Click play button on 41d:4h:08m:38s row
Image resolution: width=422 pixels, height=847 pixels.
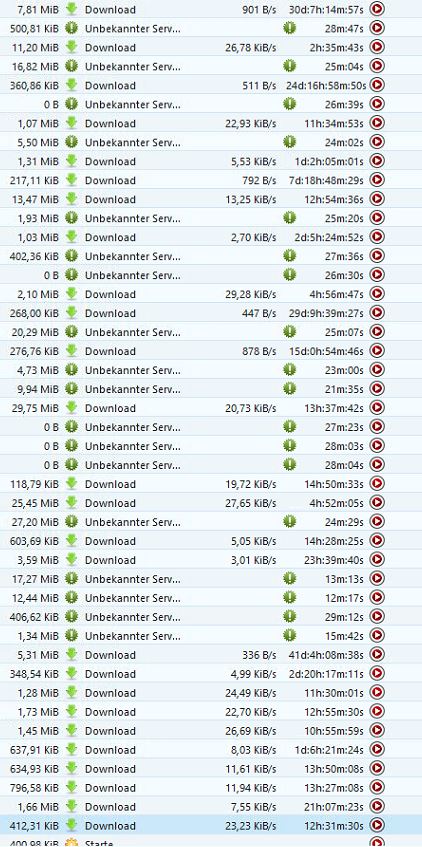tap(377, 655)
